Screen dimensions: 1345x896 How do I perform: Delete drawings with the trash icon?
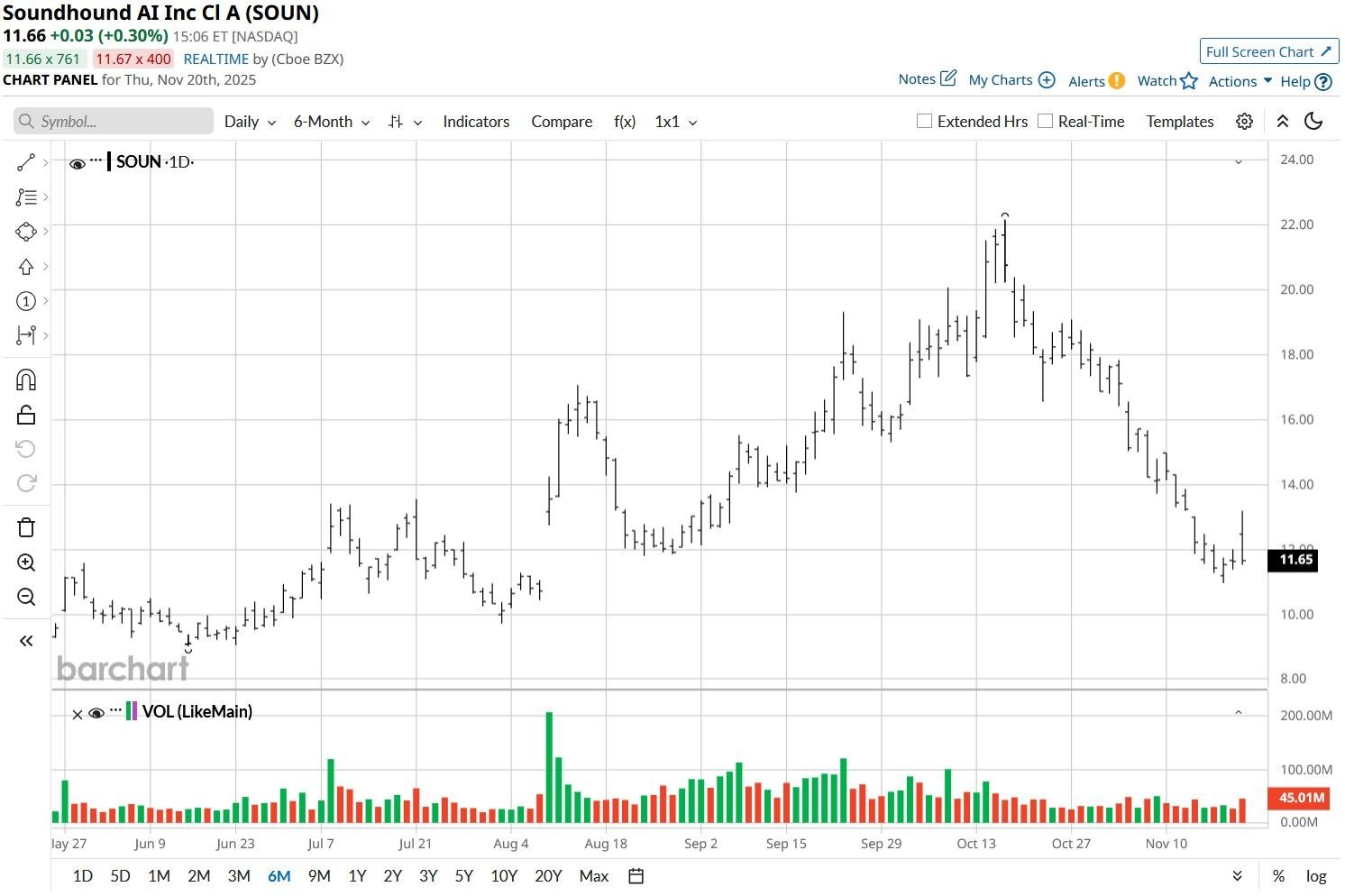[x=26, y=527]
